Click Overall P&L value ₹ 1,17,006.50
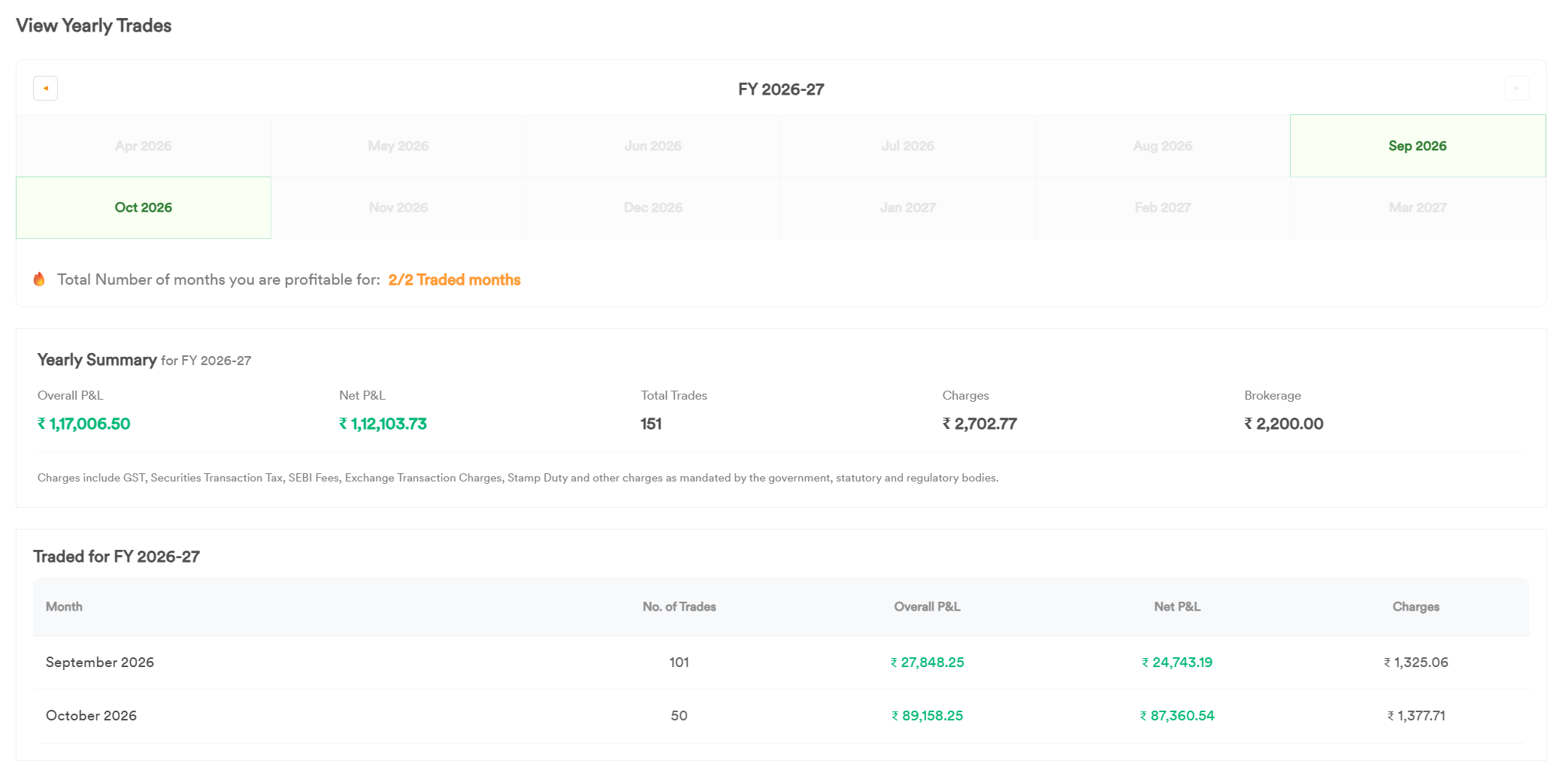This screenshot has height=779, width=1568. [84, 424]
